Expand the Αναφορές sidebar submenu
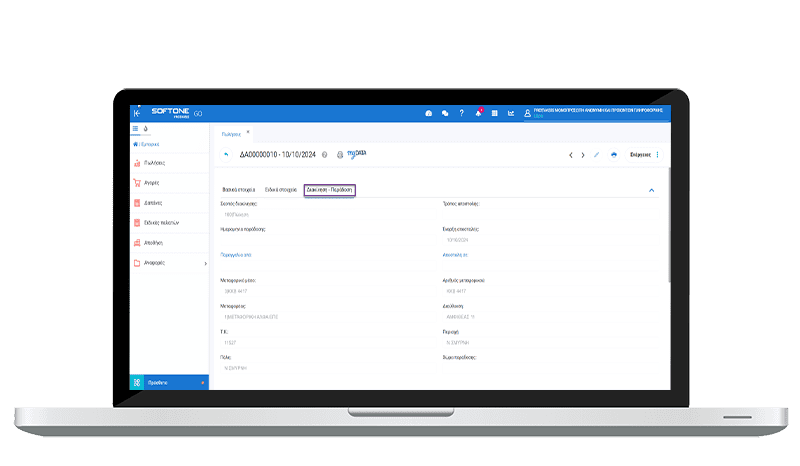Screen dimensions: 800x466 pyautogui.click(x=205, y=263)
